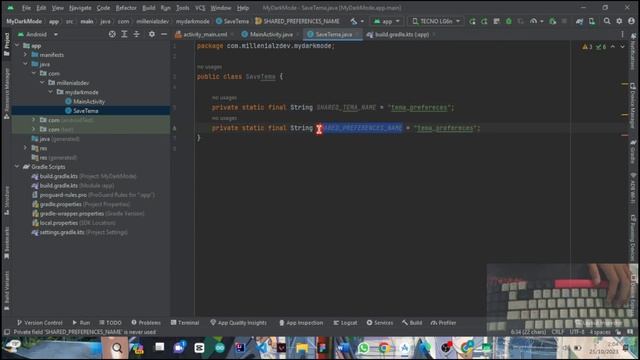Toggle the Project tool window stripe button

coord(7,44)
